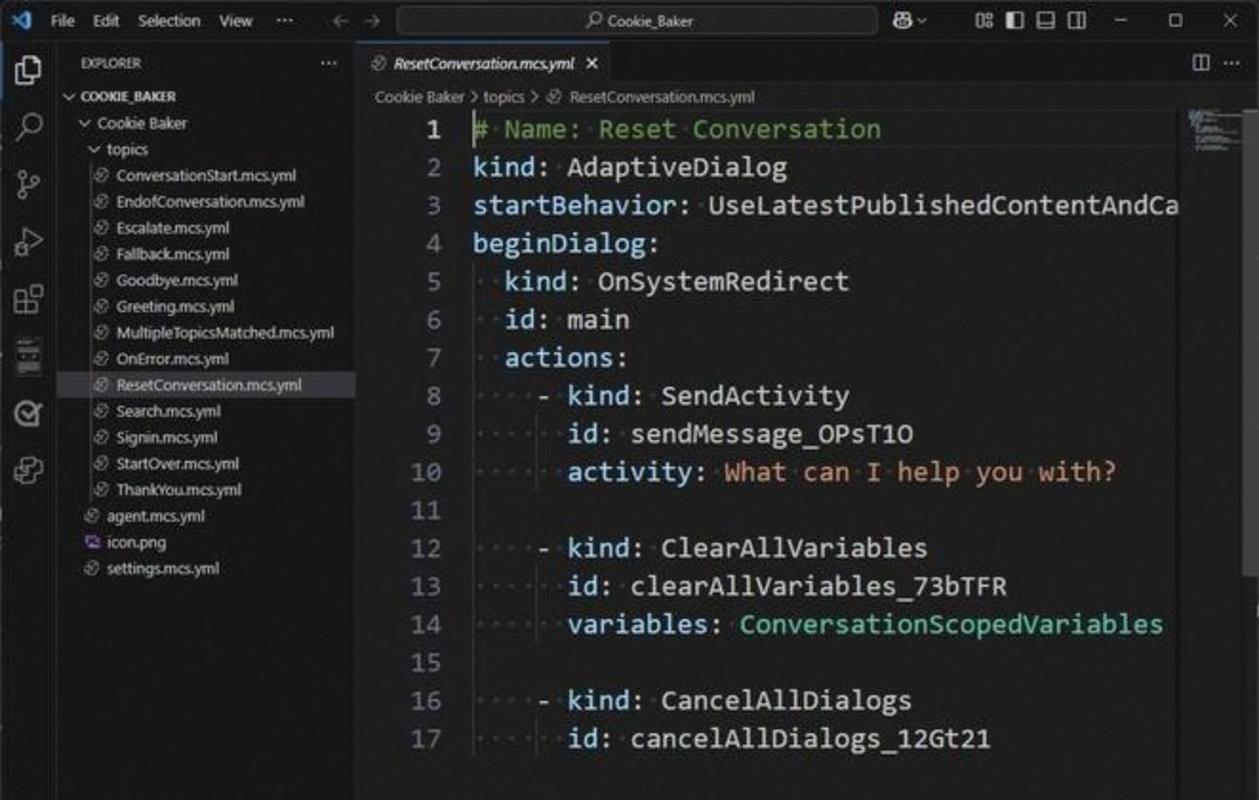Open the Testing checkmark icon in activity bar
Image resolution: width=1259 pixels, height=800 pixels.
point(28,414)
